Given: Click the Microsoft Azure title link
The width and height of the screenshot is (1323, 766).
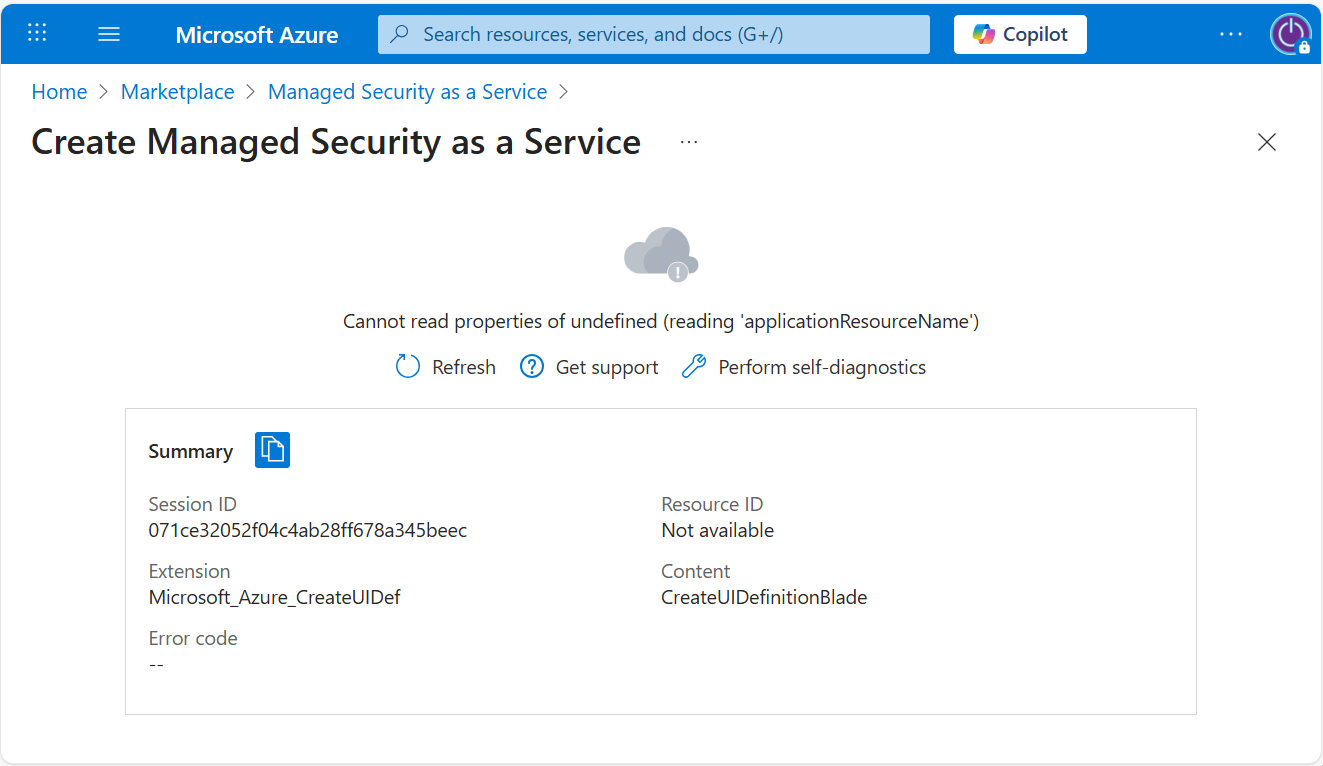Looking at the screenshot, I should tap(257, 35).
